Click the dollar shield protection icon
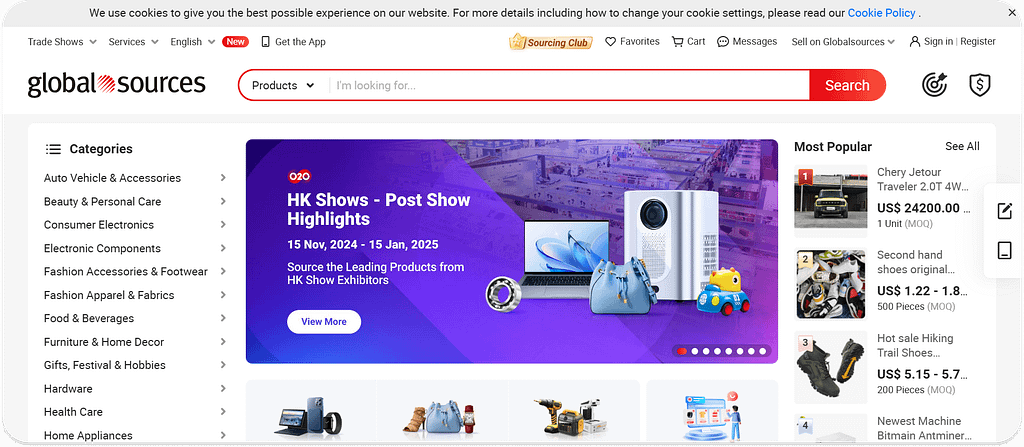The image size is (1024, 447). 980,85
